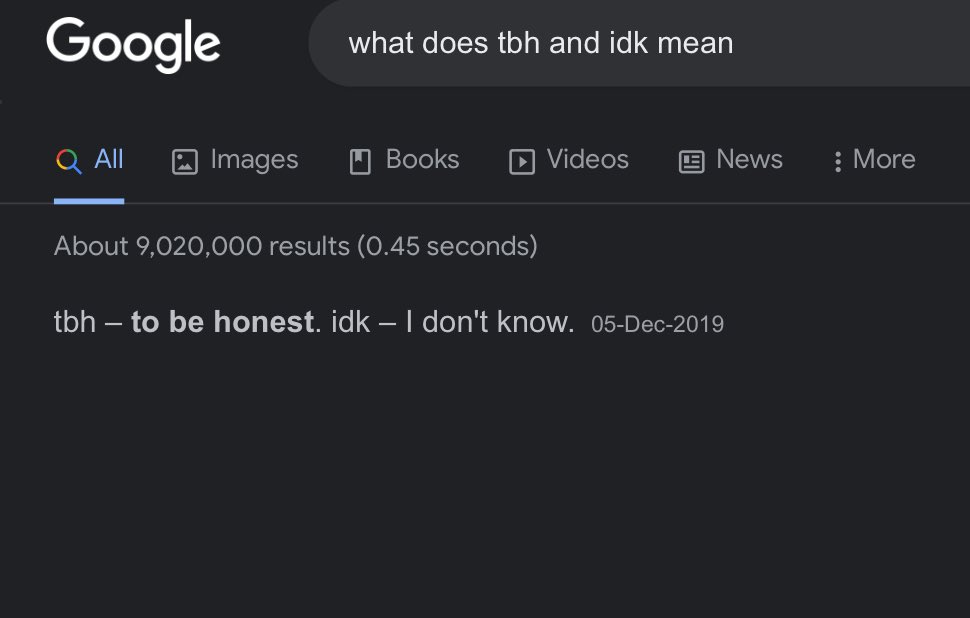Click 'tbh' at the snippet start
This screenshot has width=970, height=618.
(75, 322)
